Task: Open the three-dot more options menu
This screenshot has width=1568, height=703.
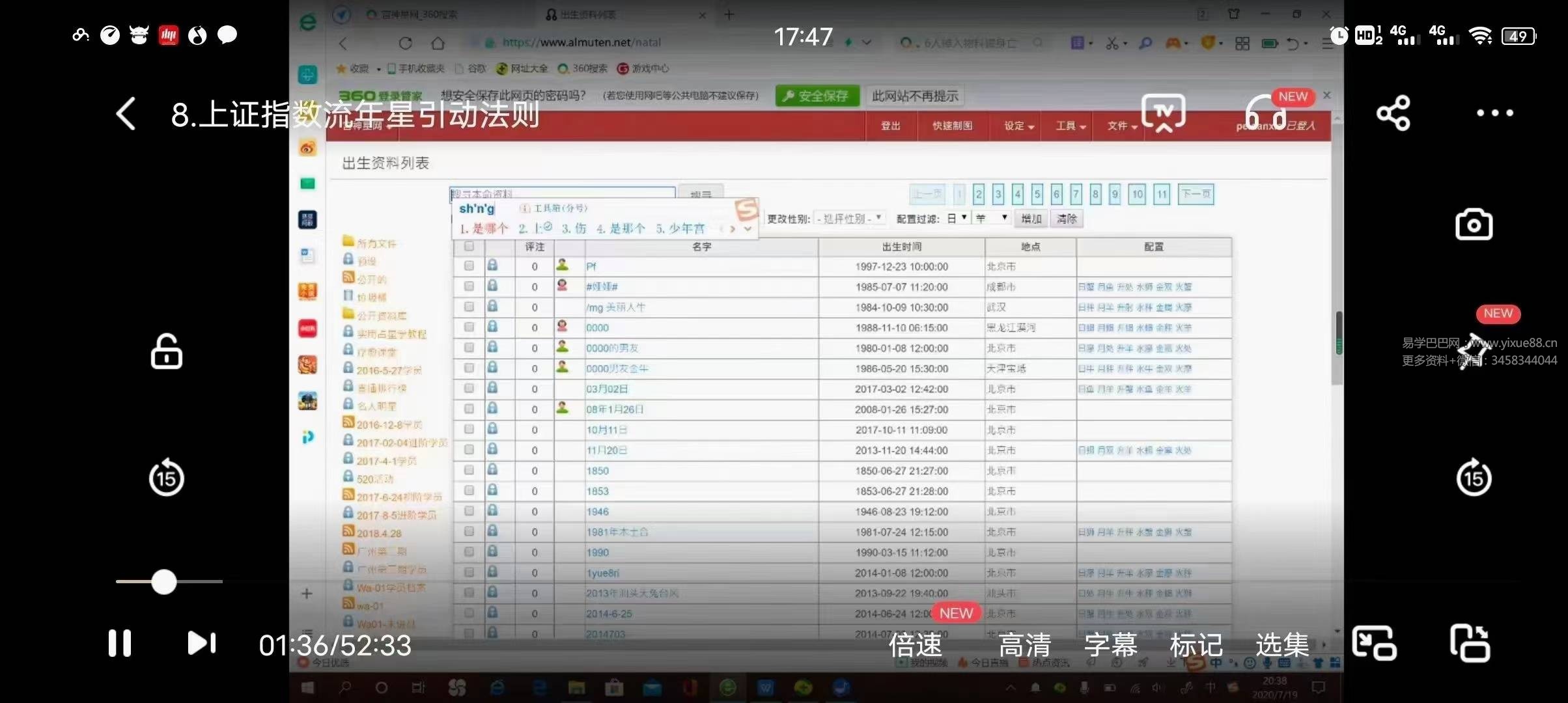Action: [x=1494, y=113]
